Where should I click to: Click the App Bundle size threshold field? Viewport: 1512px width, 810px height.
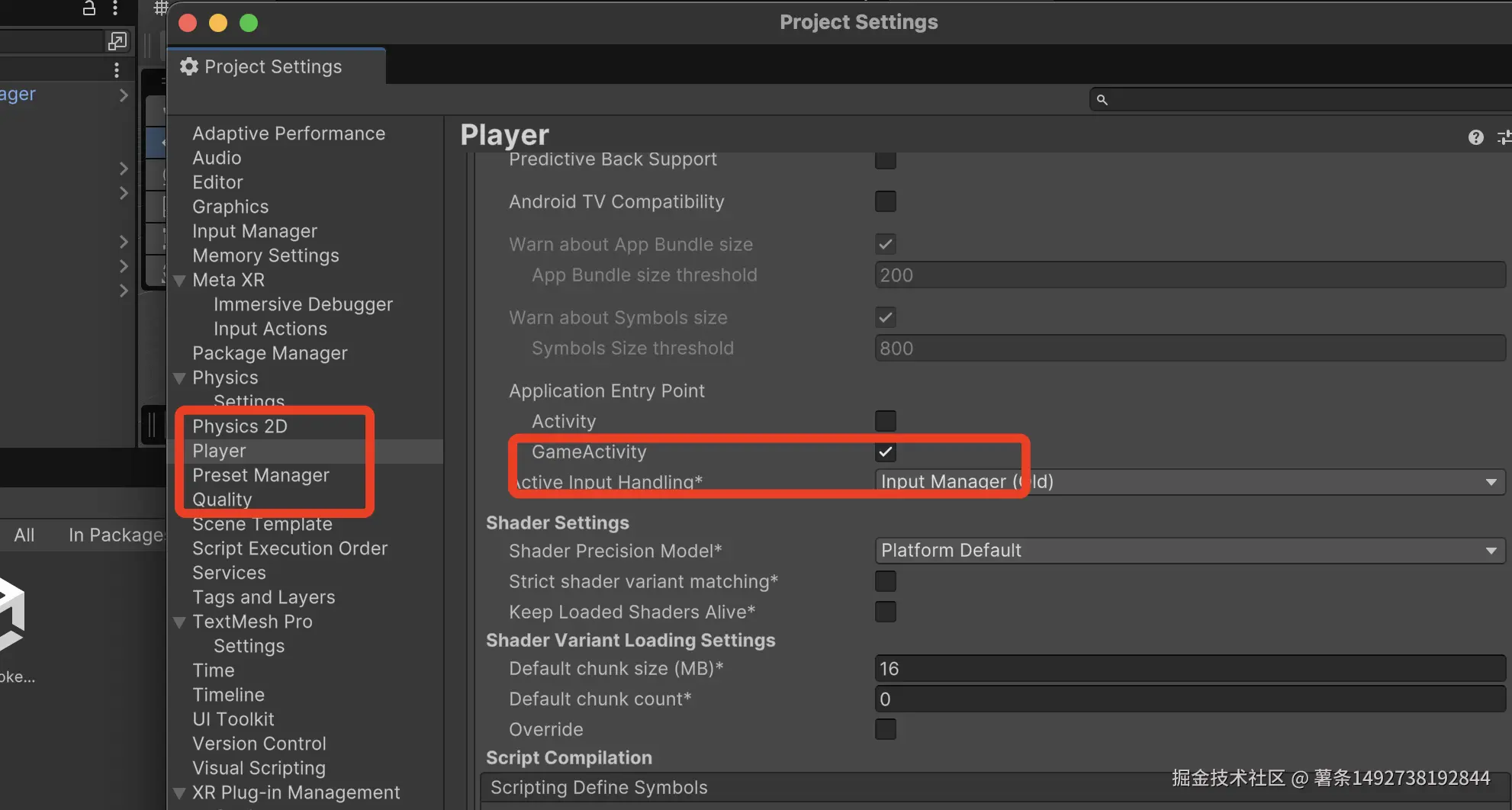coord(1190,275)
